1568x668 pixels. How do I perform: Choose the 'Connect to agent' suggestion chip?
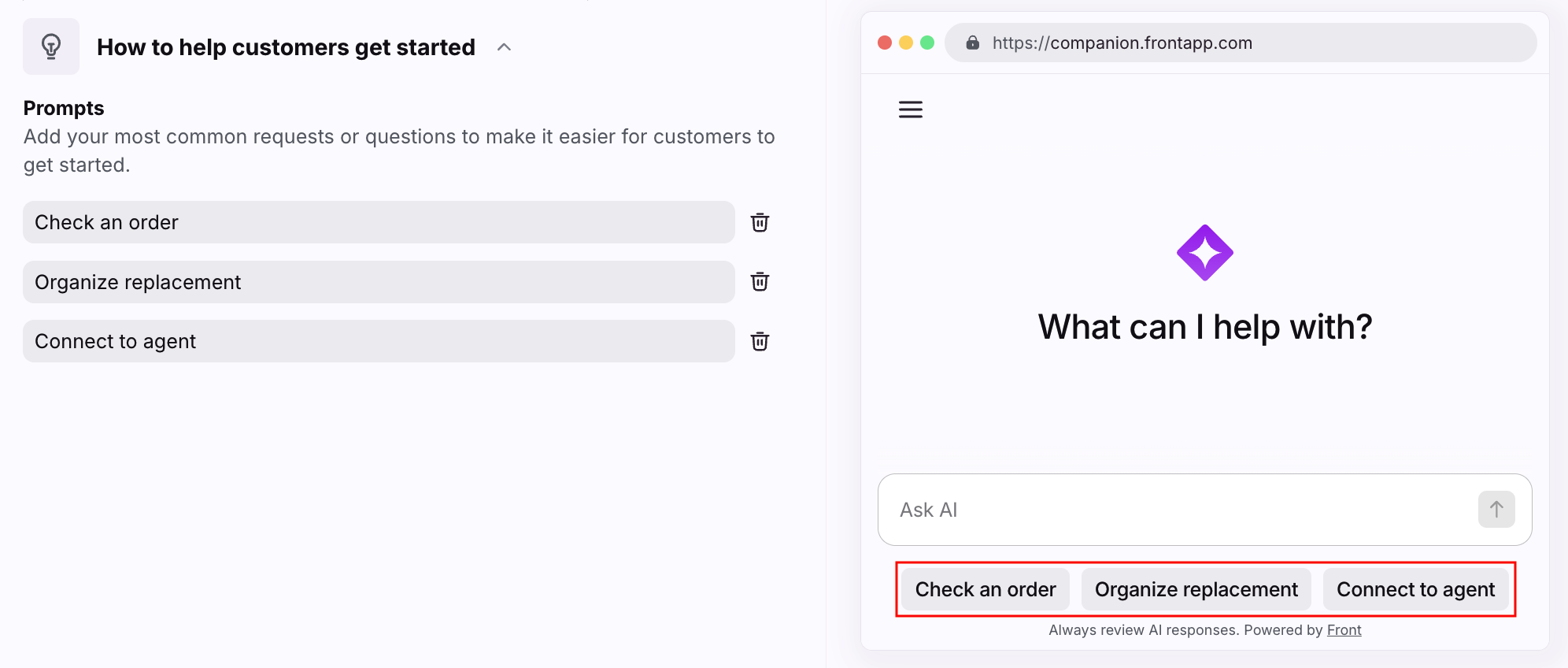(1415, 589)
